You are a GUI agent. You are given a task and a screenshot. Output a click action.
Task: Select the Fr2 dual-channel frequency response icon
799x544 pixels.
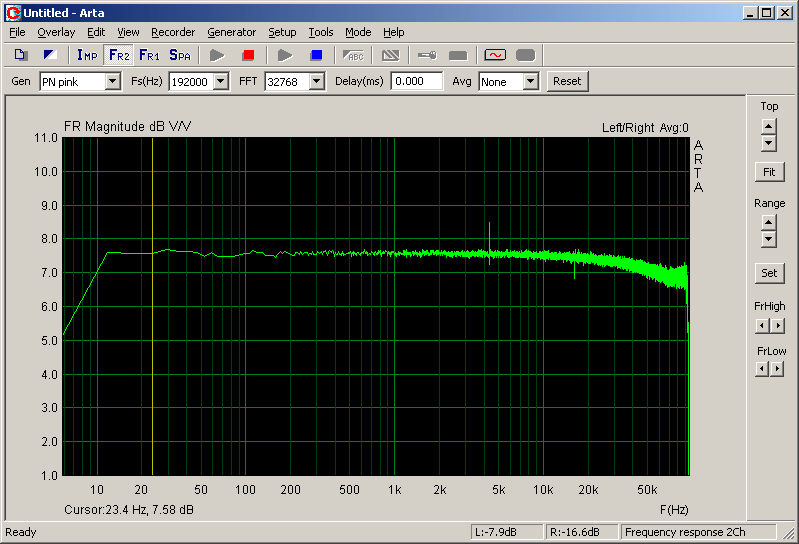119,55
